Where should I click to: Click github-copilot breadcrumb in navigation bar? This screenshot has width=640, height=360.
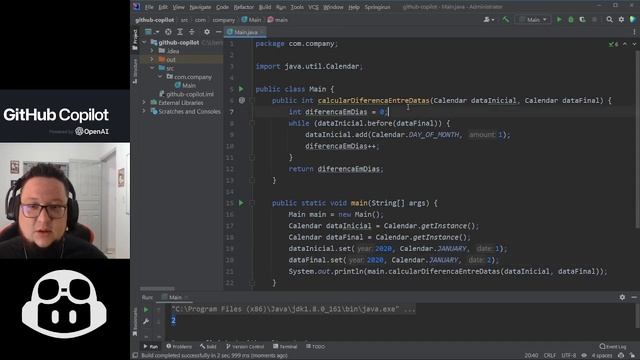coord(155,20)
